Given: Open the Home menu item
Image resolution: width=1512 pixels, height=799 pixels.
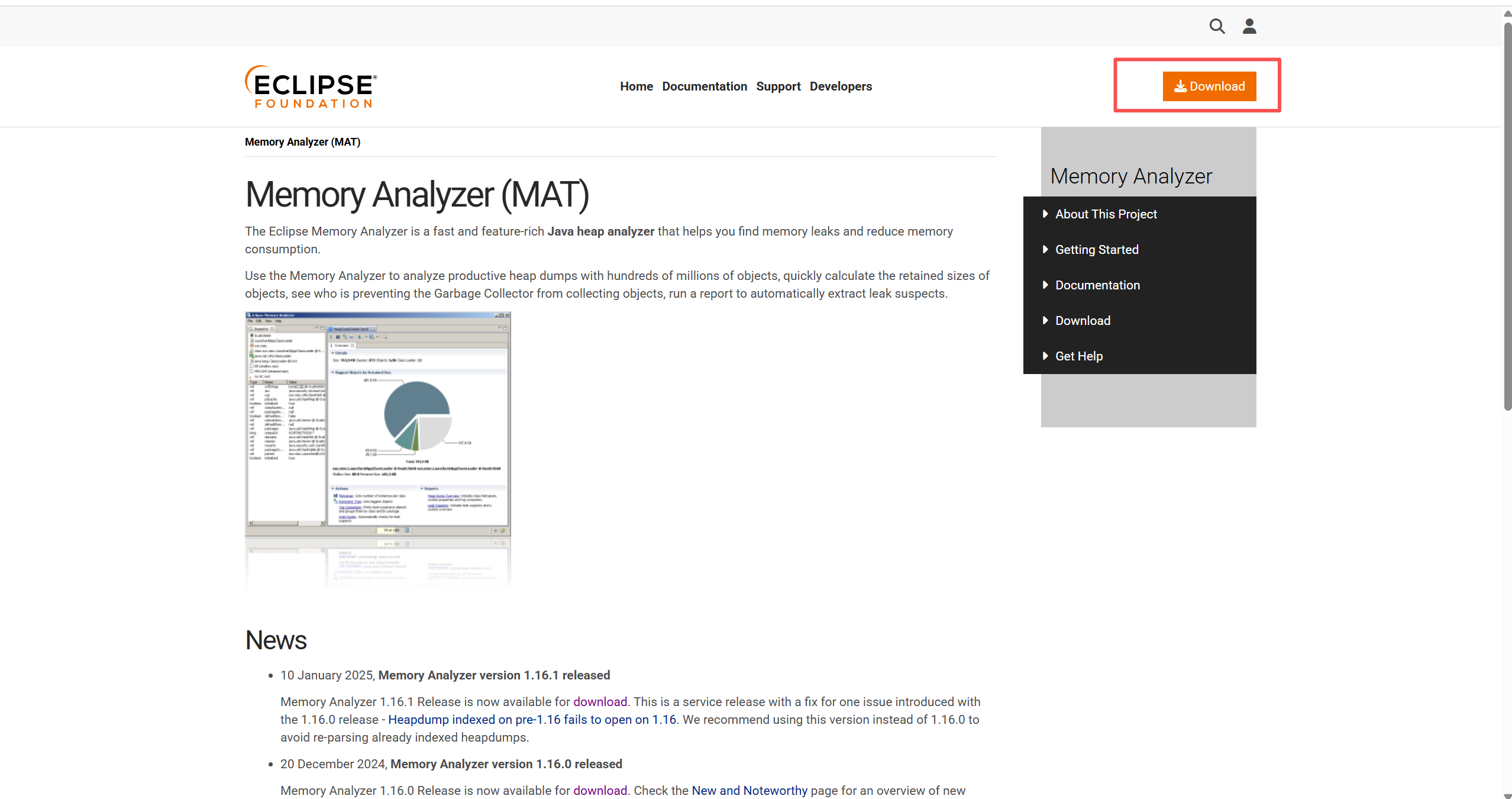Looking at the screenshot, I should click(x=637, y=86).
